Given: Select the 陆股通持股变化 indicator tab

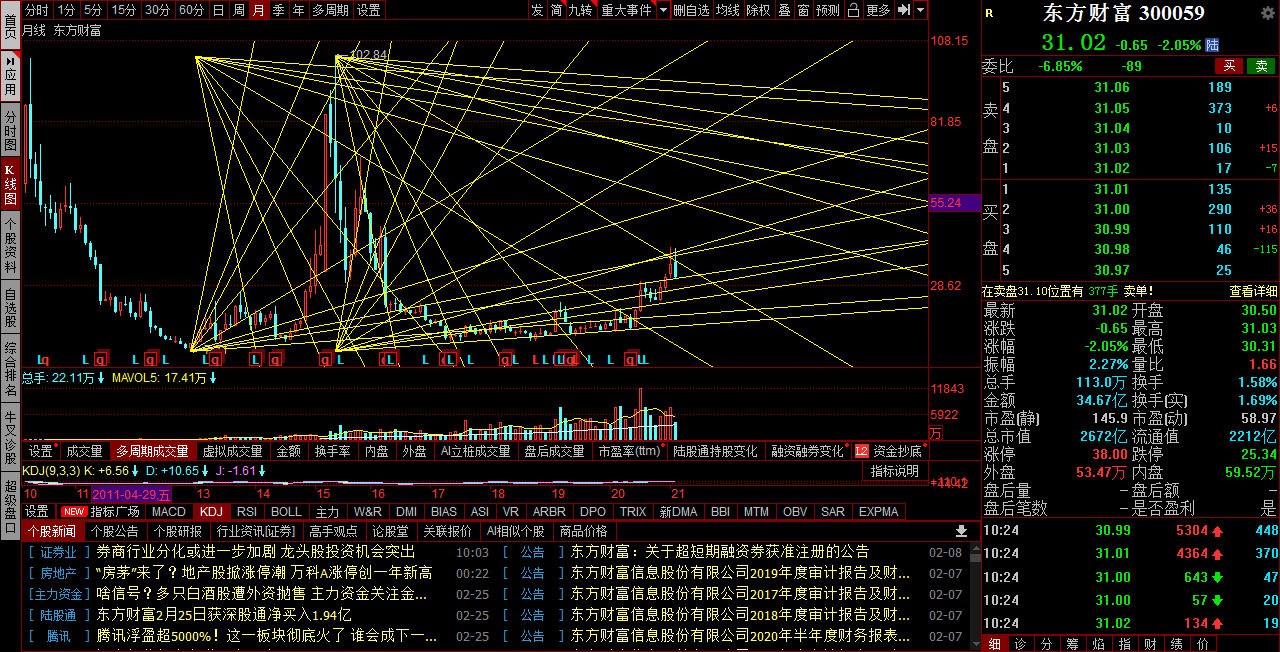Looking at the screenshot, I should pyautogui.click(x=715, y=451).
